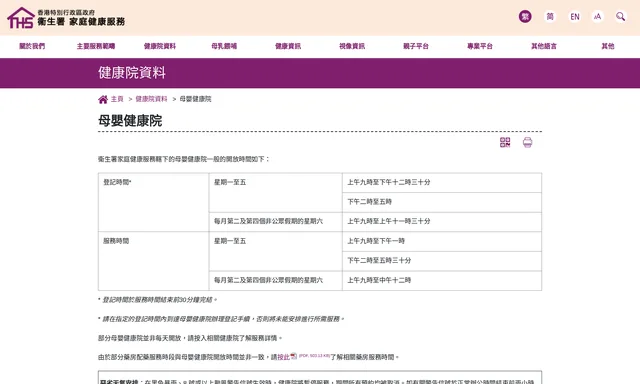
Task: Open the 主要服務範疇 menu
Action: point(96,46)
